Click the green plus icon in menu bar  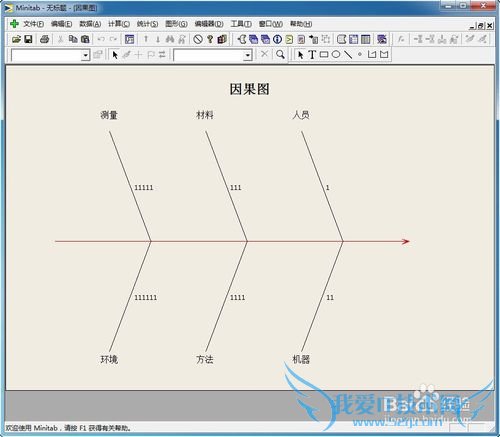tap(14, 24)
